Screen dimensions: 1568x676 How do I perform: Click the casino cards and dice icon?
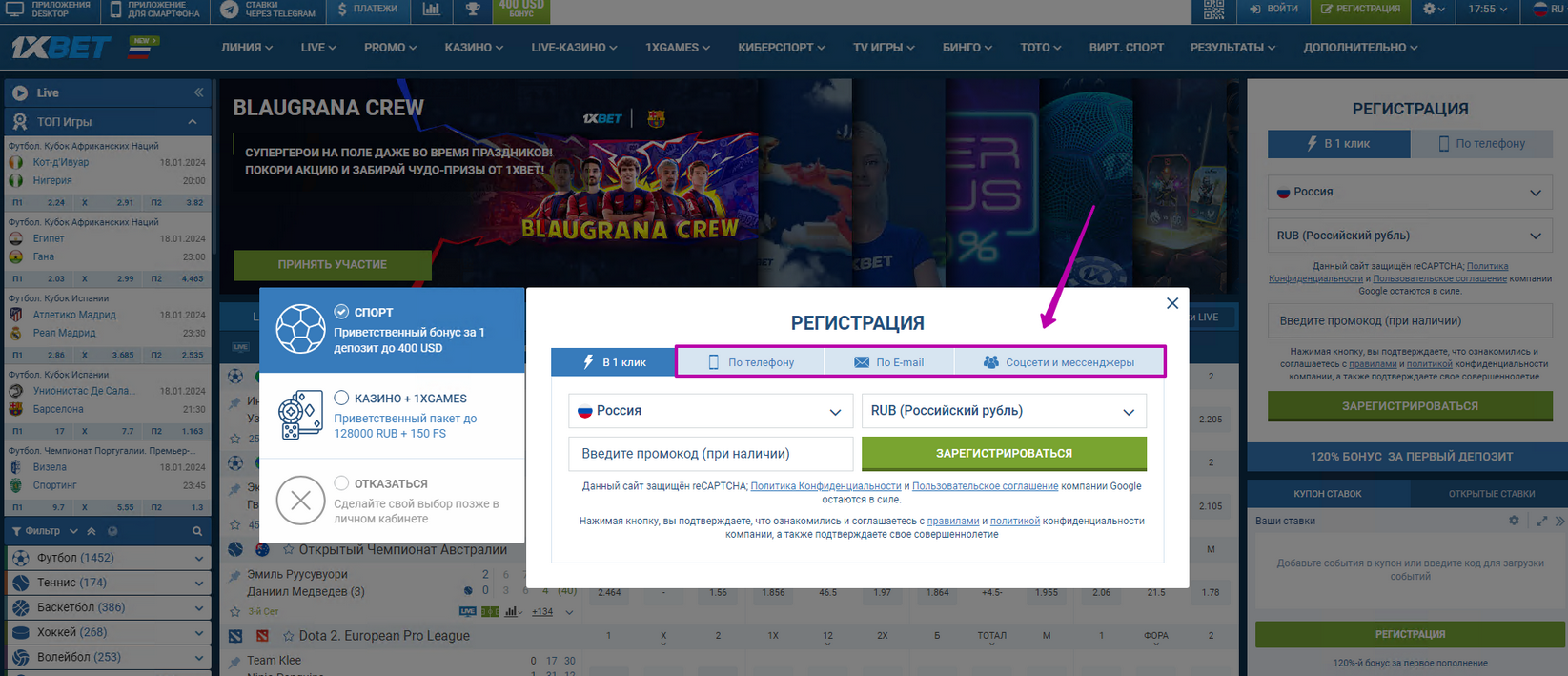pyautogui.click(x=300, y=416)
